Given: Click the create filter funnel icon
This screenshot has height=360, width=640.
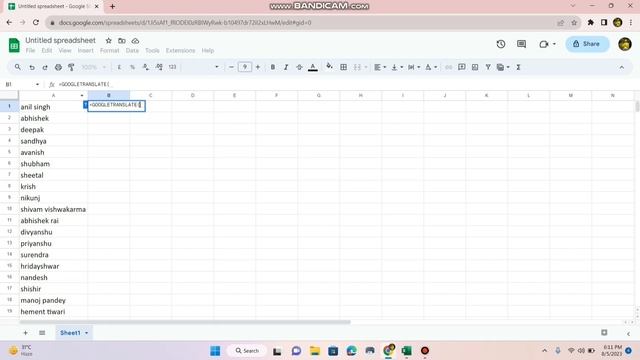Looking at the screenshot, I should pos(488,67).
